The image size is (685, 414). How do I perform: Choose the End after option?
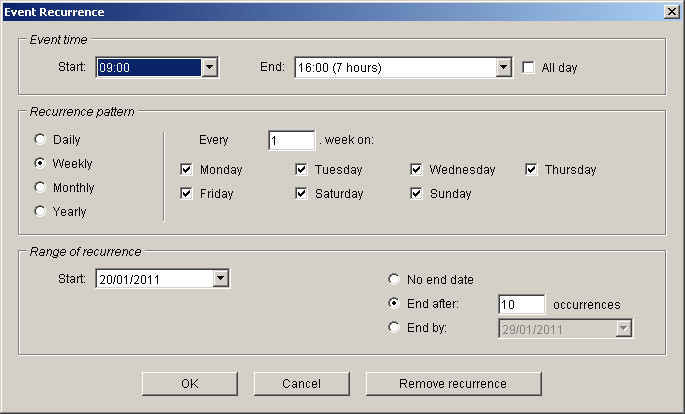tap(394, 303)
